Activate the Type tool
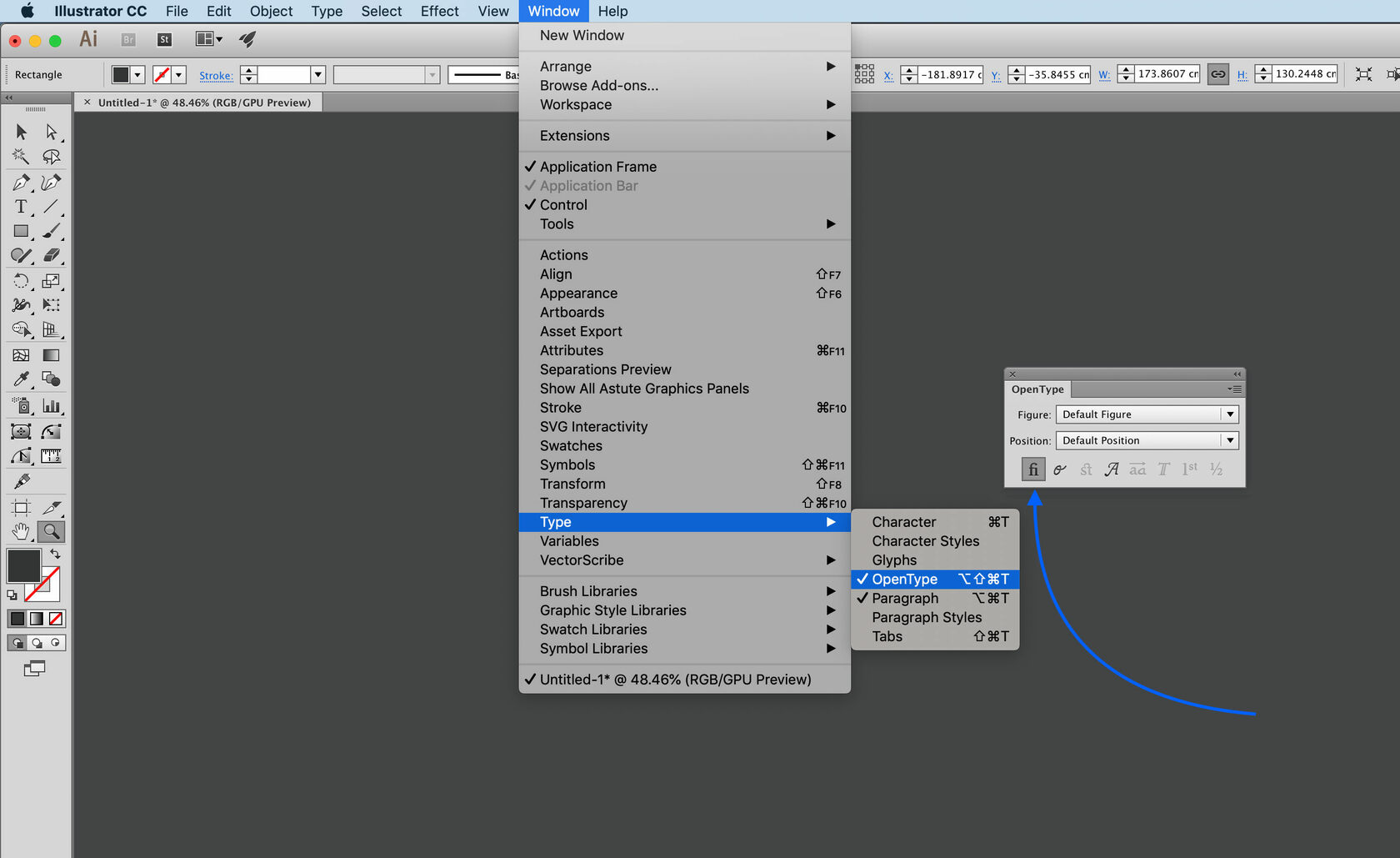 click(x=22, y=207)
